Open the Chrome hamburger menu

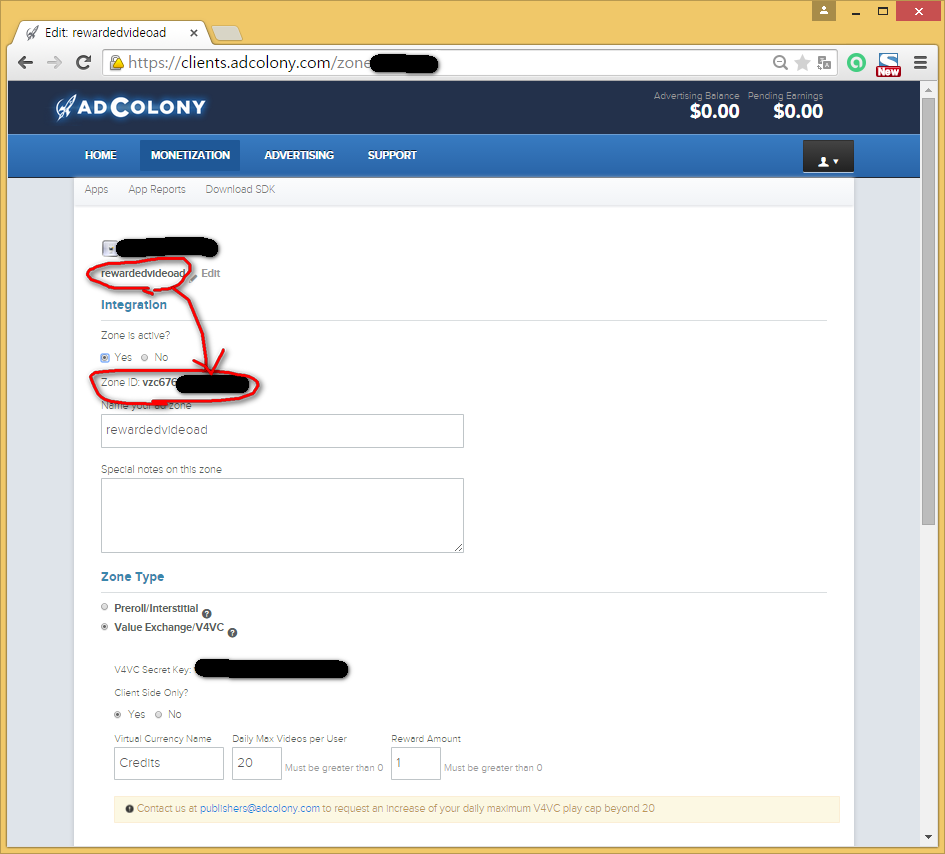click(x=920, y=63)
